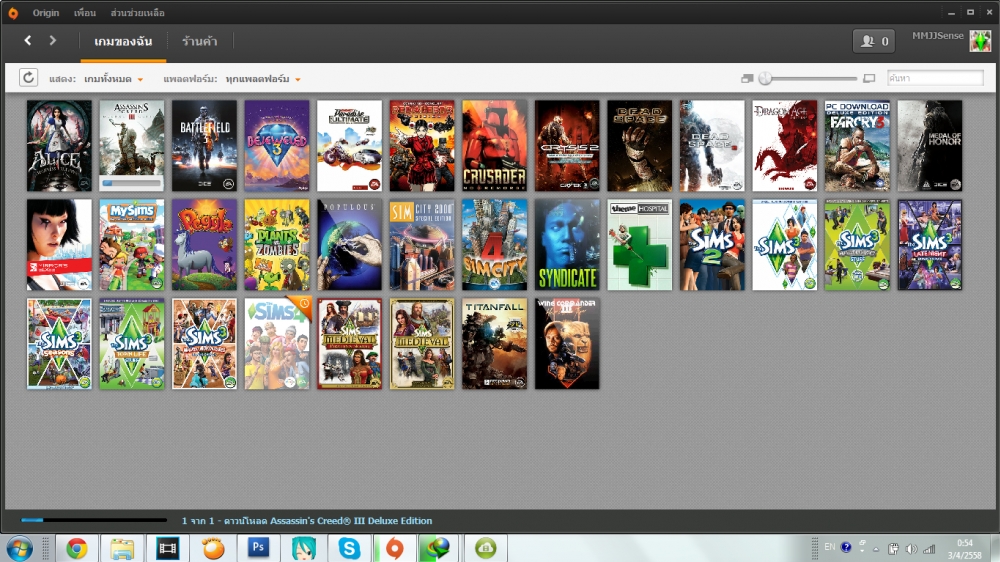Expand the ทุกแพลตฟอร์ม platform dropdown
This screenshot has width=1000, height=562.
coord(263,78)
